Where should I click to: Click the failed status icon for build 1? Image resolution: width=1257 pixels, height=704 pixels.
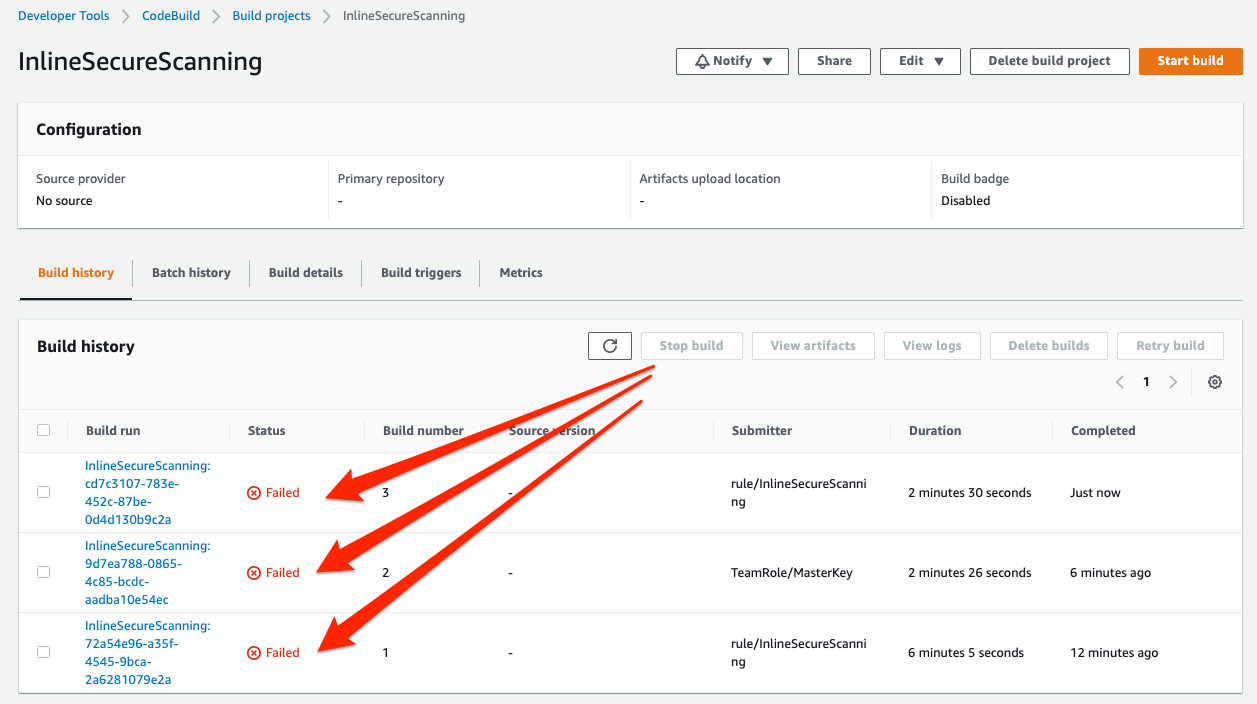[x=254, y=653]
